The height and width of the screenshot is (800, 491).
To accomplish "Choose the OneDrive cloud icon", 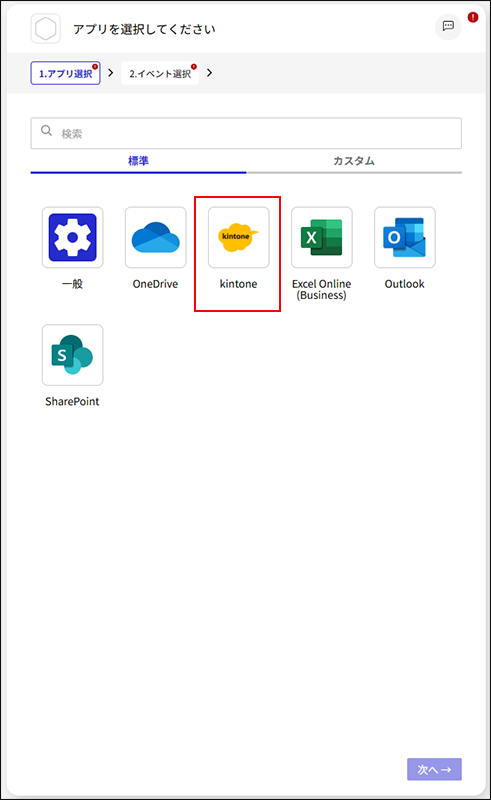I will [156, 237].
